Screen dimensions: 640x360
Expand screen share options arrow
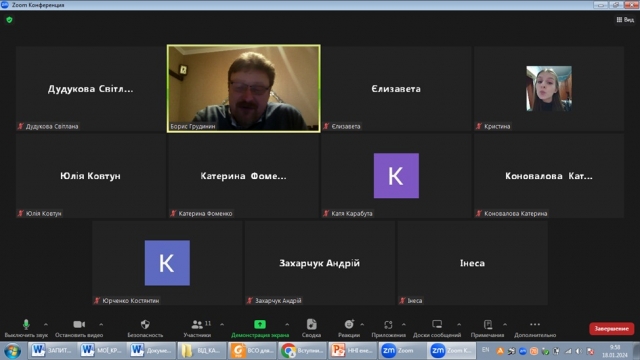click(x=287, y=324)
